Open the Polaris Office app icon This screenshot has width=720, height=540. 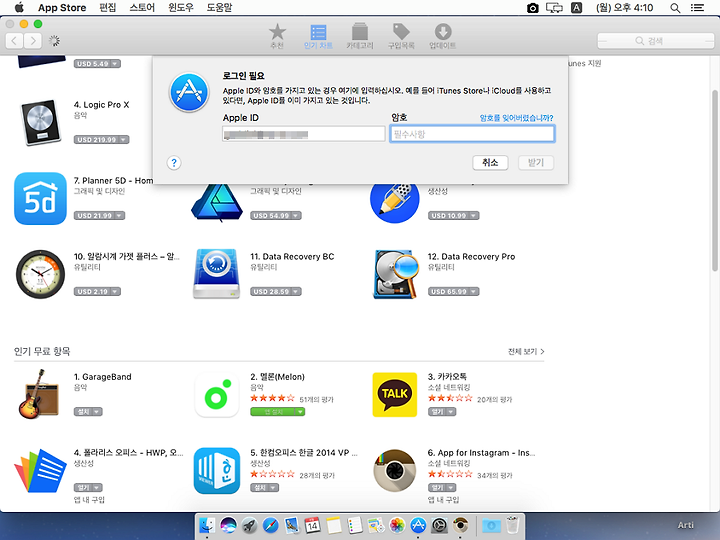(x=40, y=471)
